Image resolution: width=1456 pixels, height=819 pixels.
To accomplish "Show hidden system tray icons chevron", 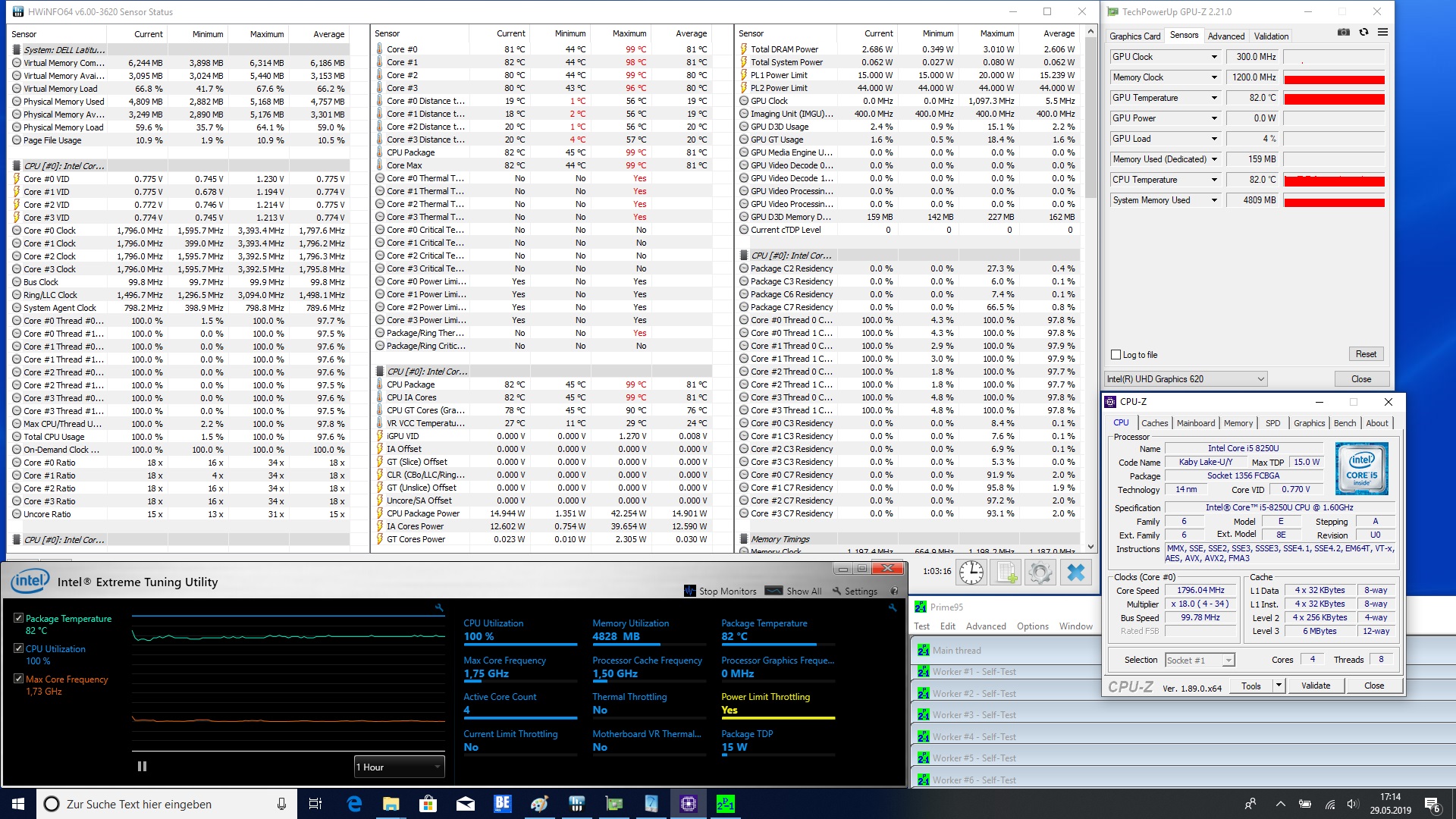I will click(x=1281, y=804).
